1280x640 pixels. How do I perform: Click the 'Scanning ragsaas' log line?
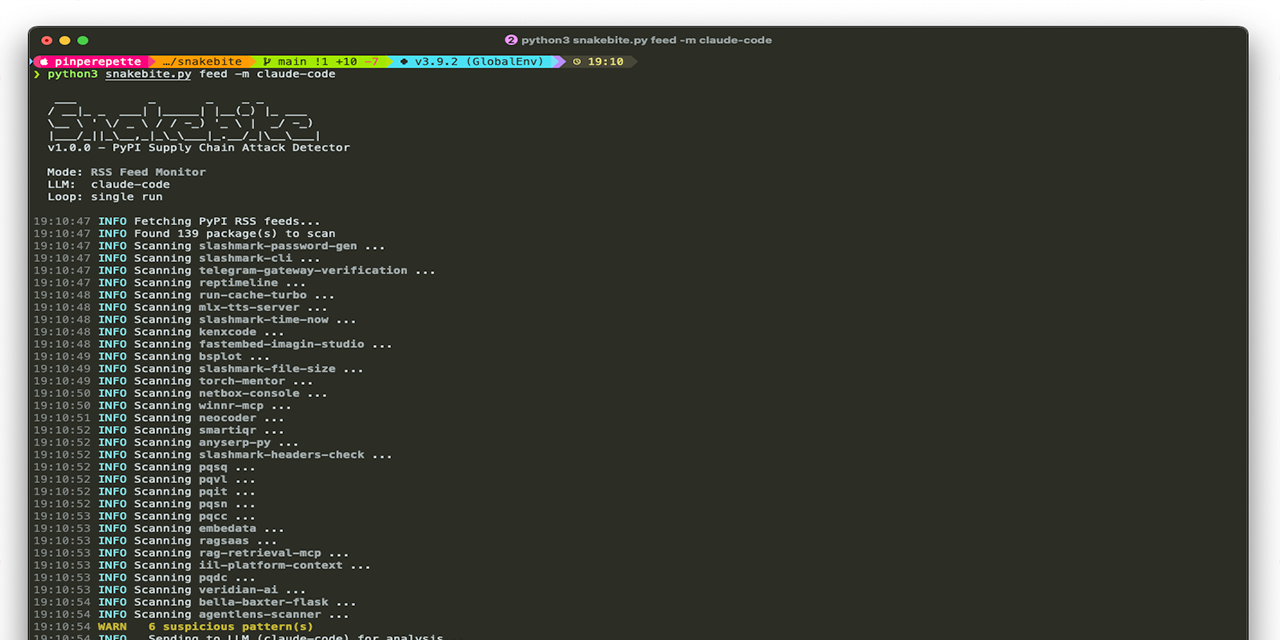[x=155, y=541]
